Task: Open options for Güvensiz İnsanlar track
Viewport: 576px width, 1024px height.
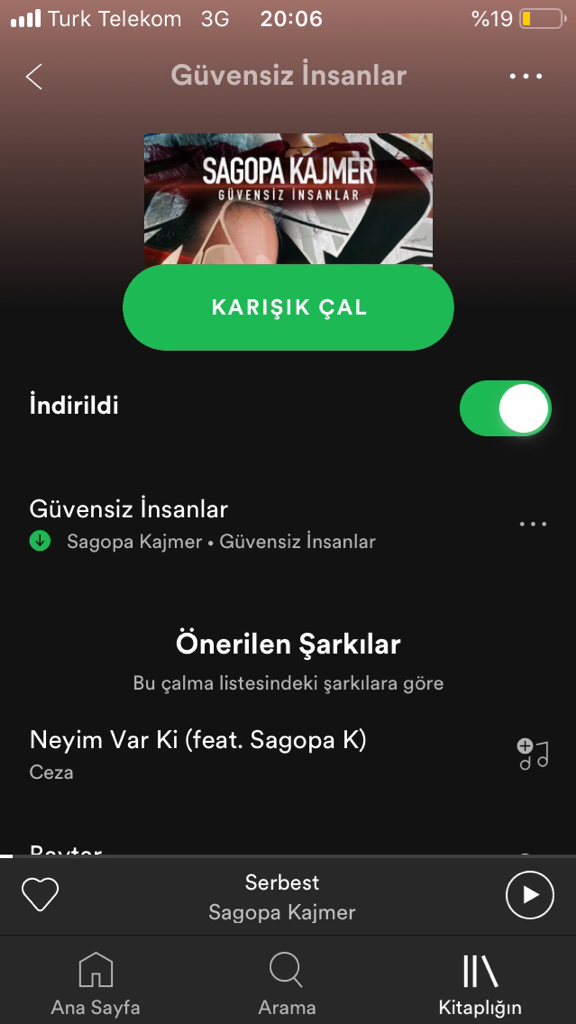Action: [x=533, y=524]
